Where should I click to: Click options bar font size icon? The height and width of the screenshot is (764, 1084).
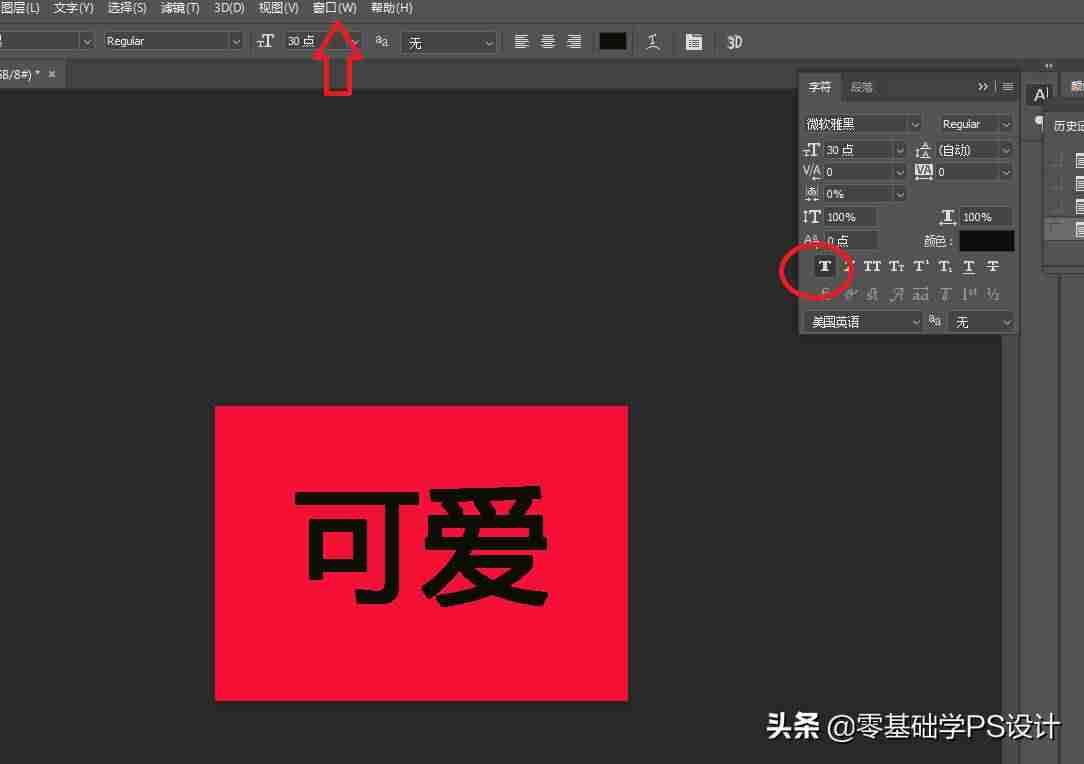(x=265, y=41)
